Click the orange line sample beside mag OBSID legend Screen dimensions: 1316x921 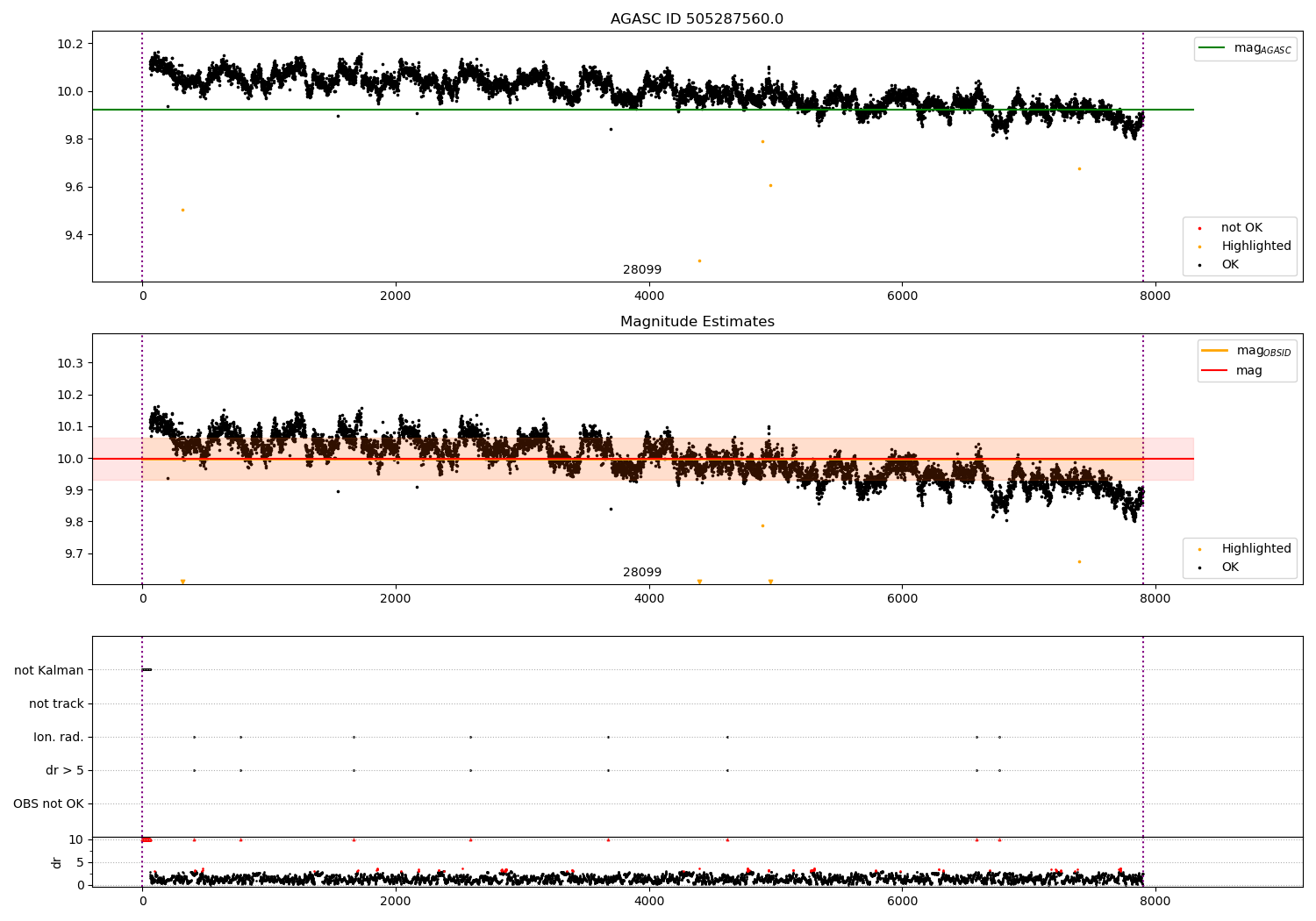1214,351
